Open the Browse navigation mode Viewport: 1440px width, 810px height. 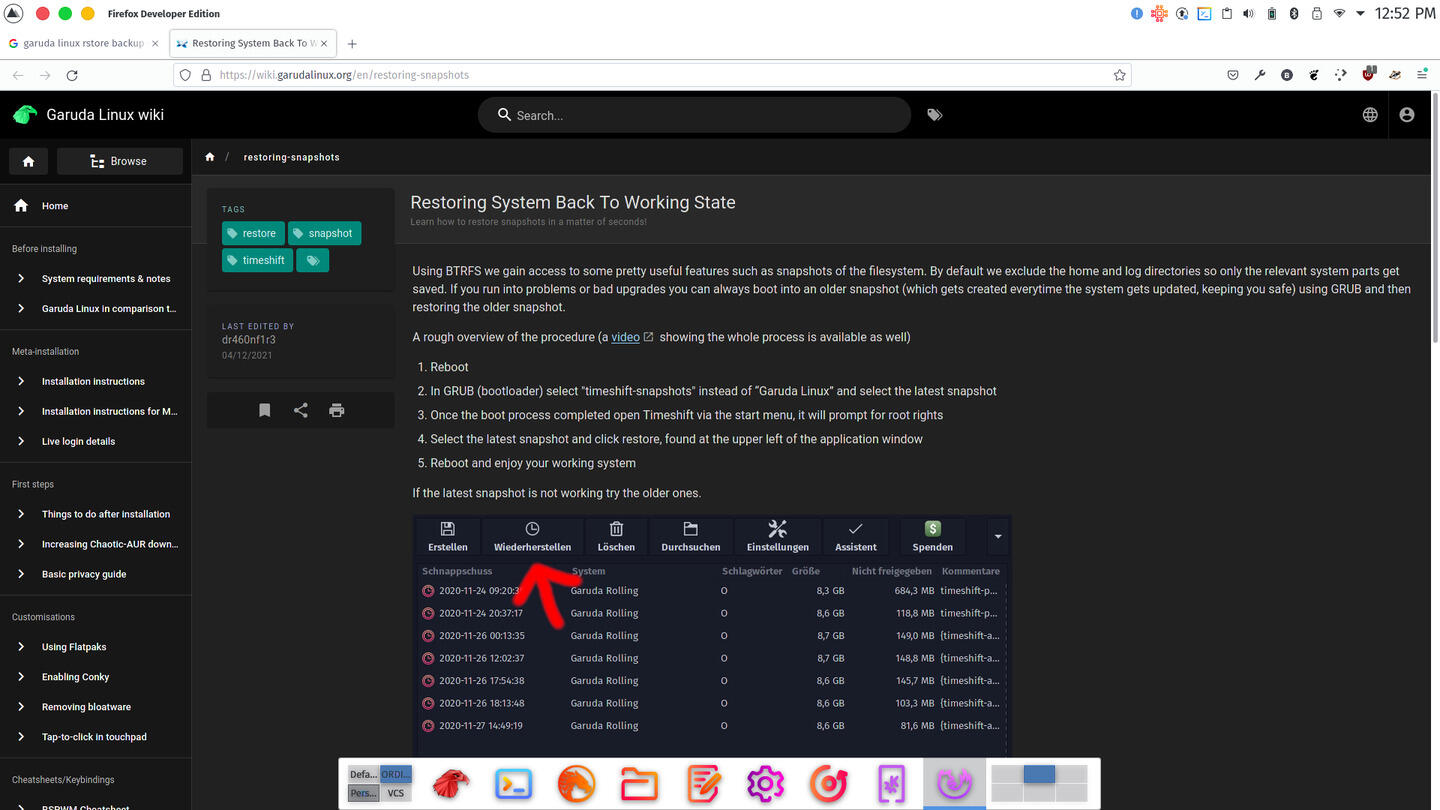tap(120, 161)
